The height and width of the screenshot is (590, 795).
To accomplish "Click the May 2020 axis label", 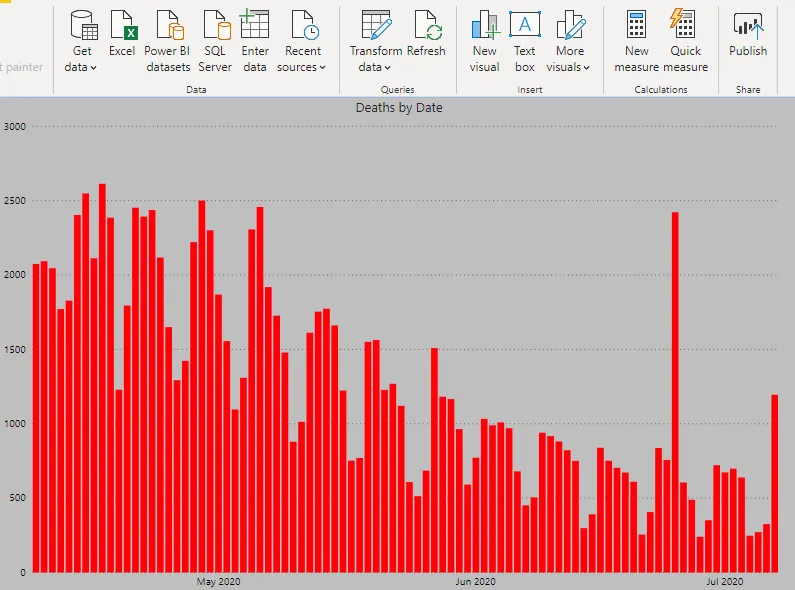I will tap(219, 581).
